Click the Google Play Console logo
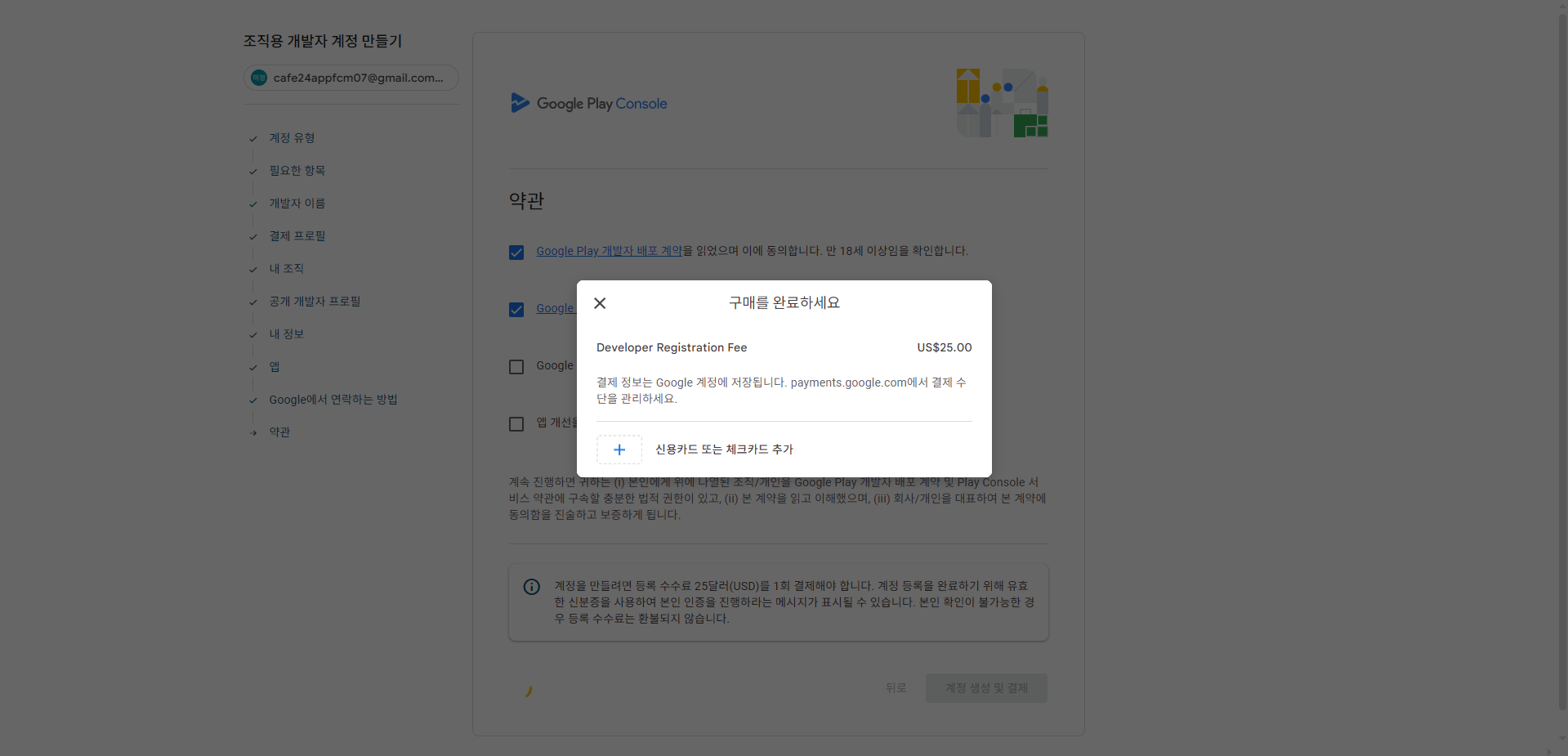 click(588, 103)
